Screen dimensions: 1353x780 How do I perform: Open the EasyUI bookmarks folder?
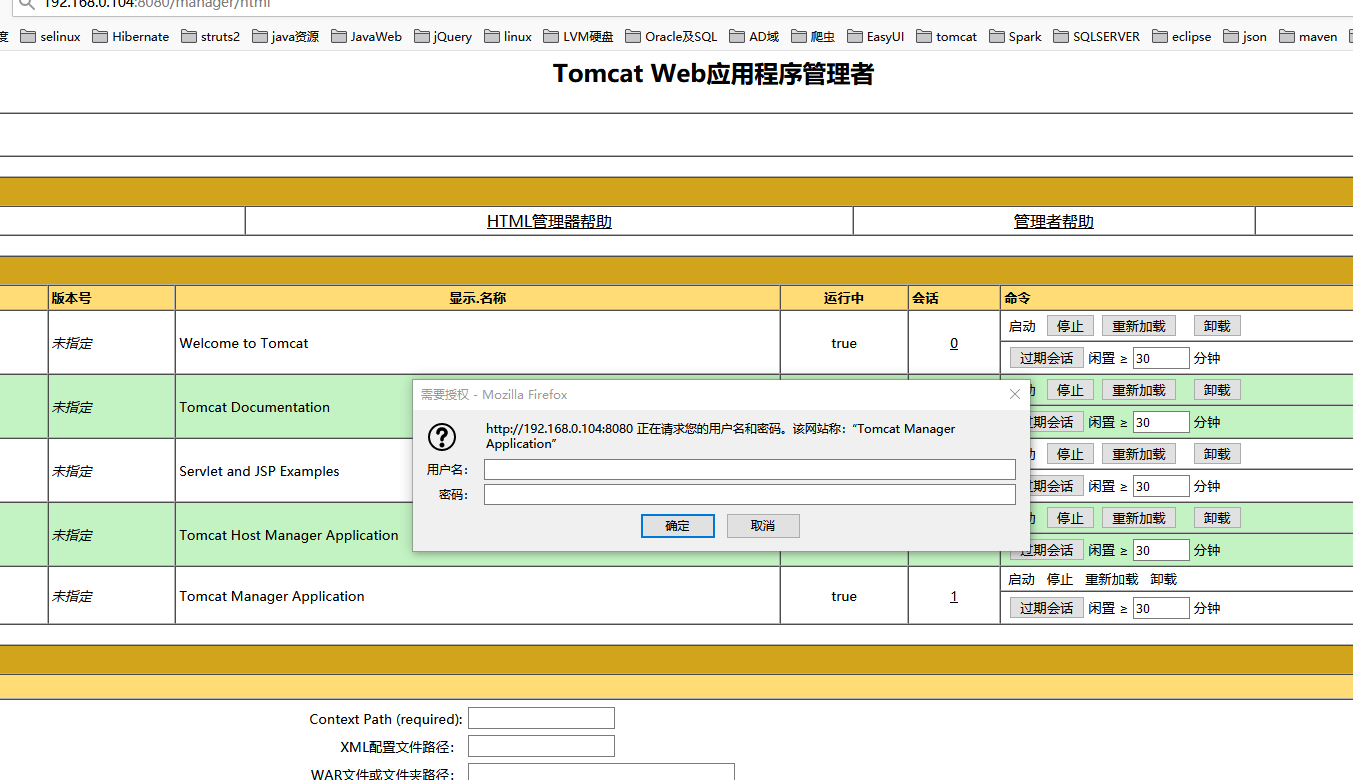876,37
